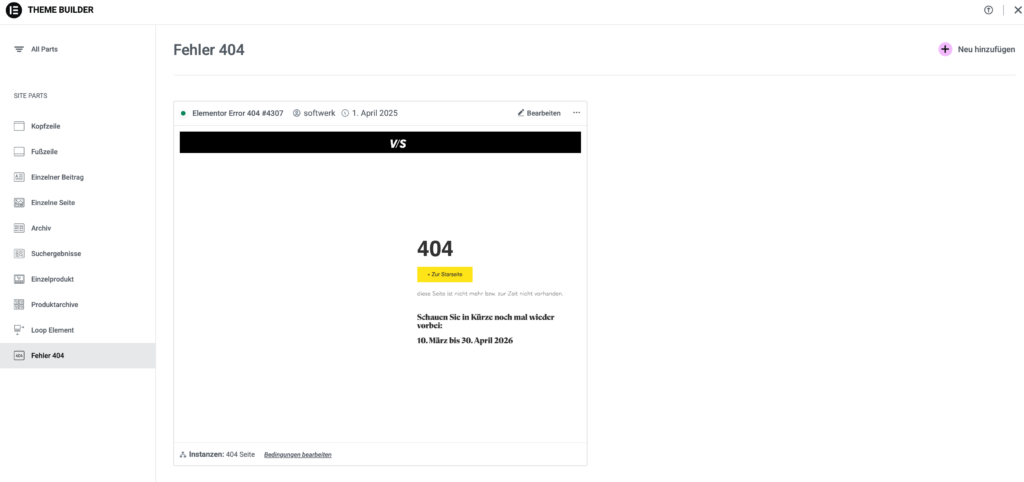The width and height of the screenshot is (1024, 482).
Task: Select All Parts in sidebar
Action: (43, 49)
